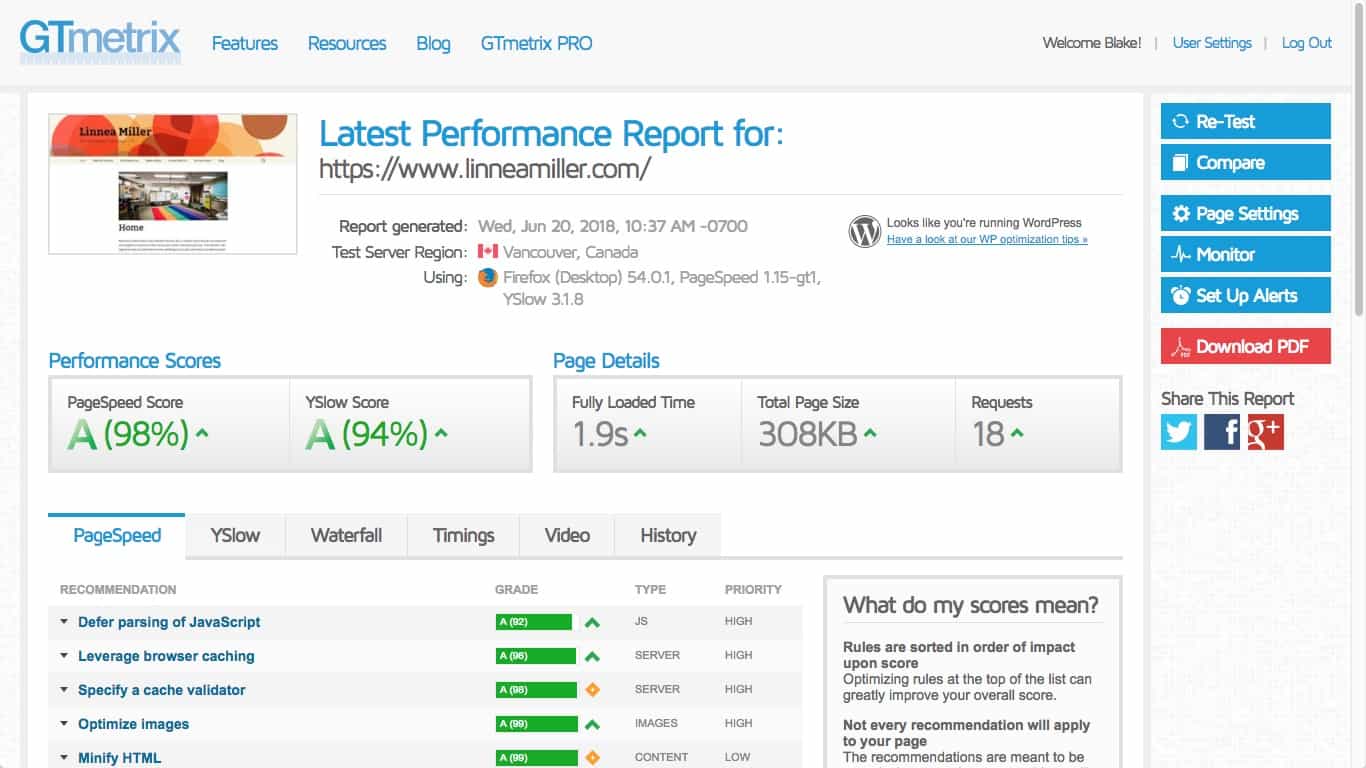Click the GRADE column header

[516, 590]
